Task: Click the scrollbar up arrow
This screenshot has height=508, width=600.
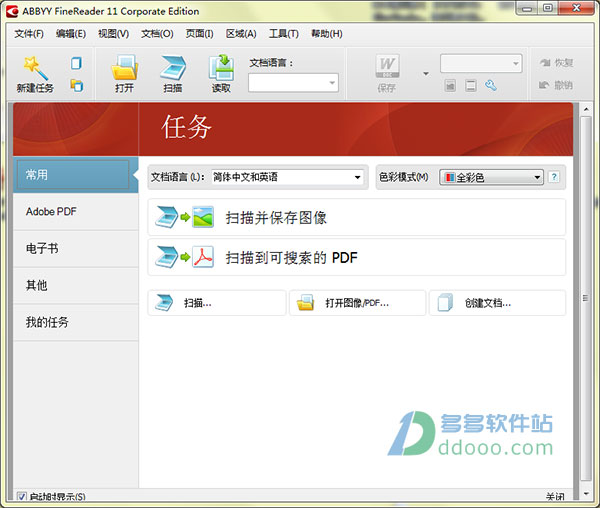Action: tap(586, 109)
